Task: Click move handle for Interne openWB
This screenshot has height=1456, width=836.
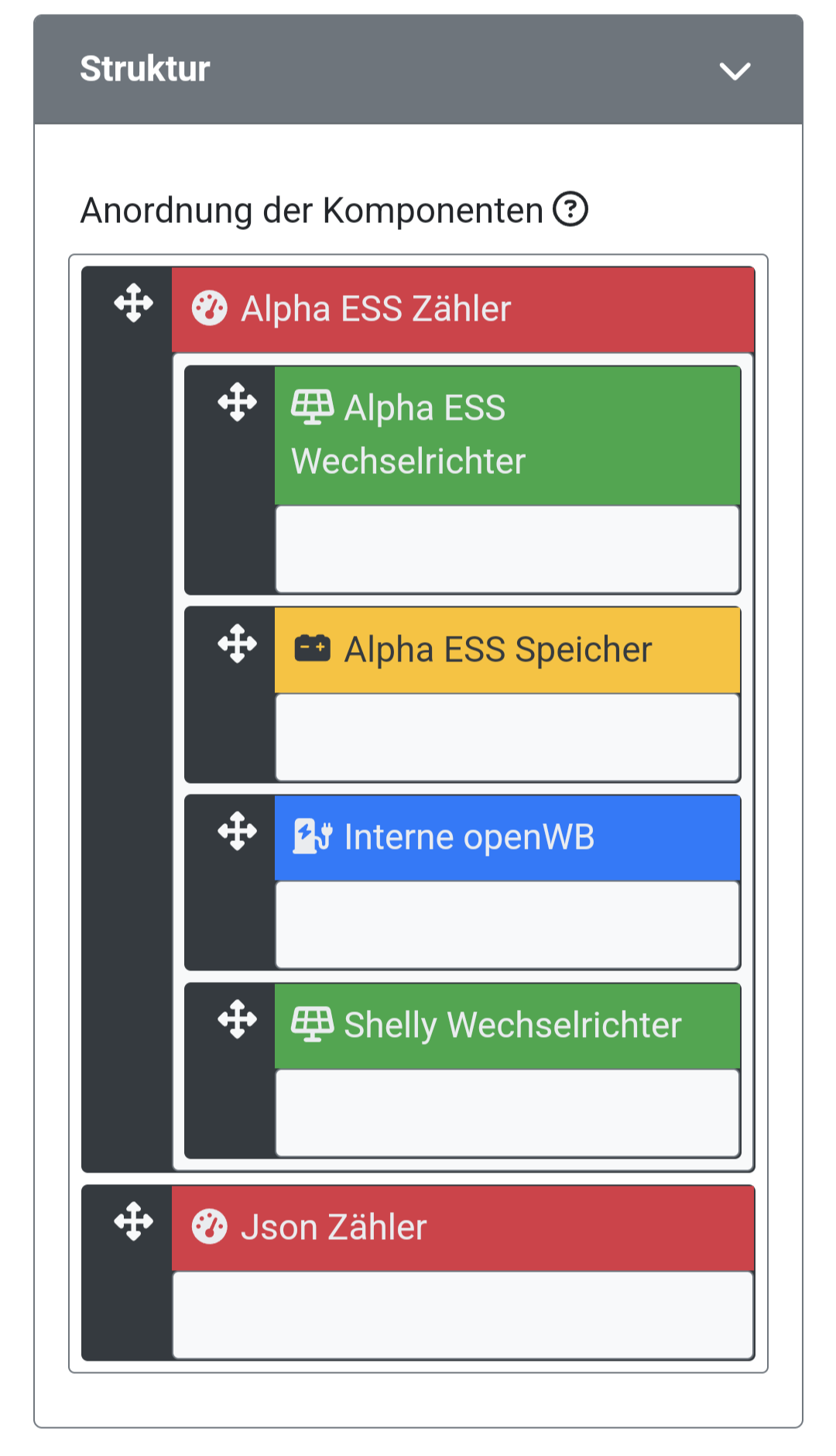Action: 237,831
